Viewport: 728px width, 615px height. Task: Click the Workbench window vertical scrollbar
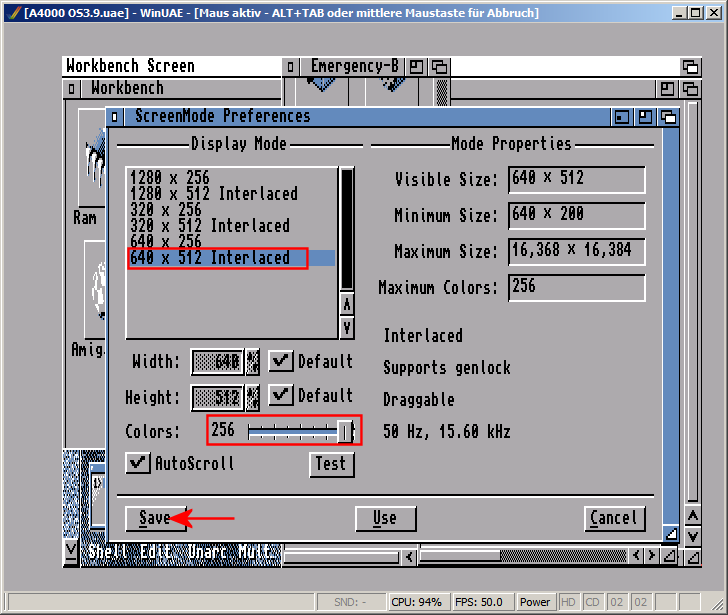pos(692,302)
